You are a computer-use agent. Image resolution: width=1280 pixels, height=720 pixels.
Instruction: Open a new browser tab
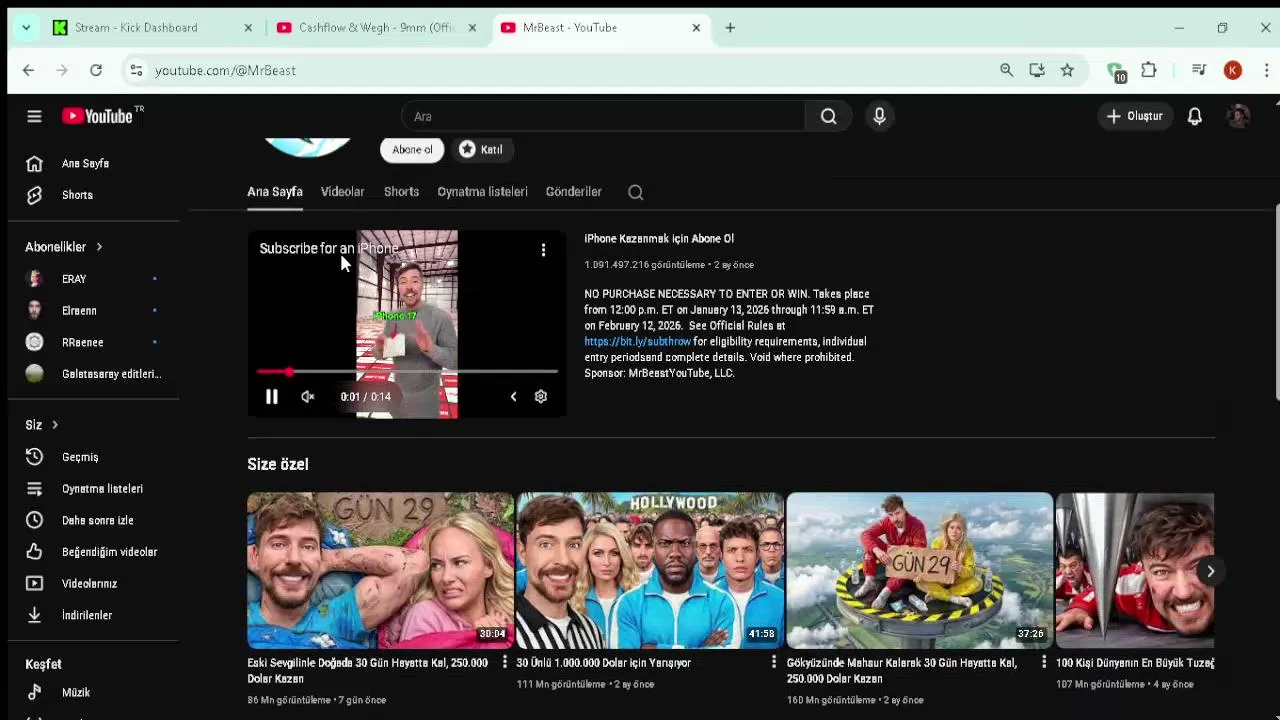(x=730, y=27)
